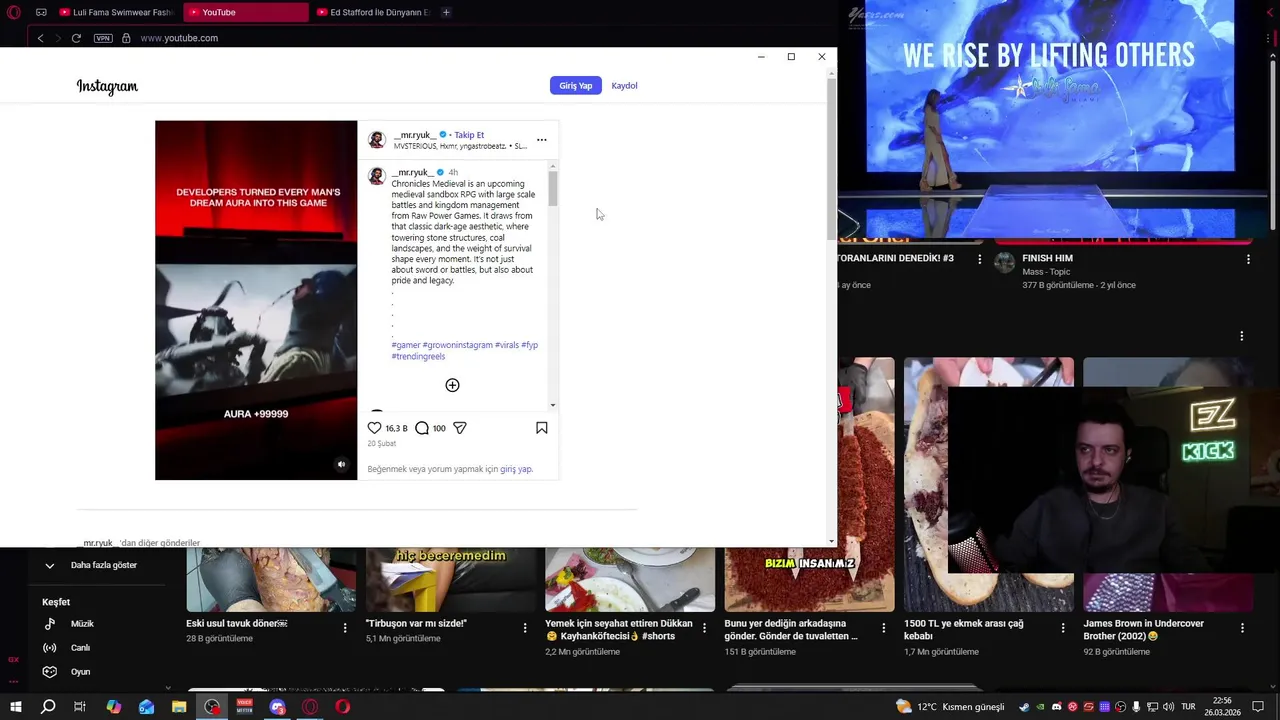This screenshot has height=720, width=1280.
Task: Open the notification center icon
Action: click(x=1258, y=707)
